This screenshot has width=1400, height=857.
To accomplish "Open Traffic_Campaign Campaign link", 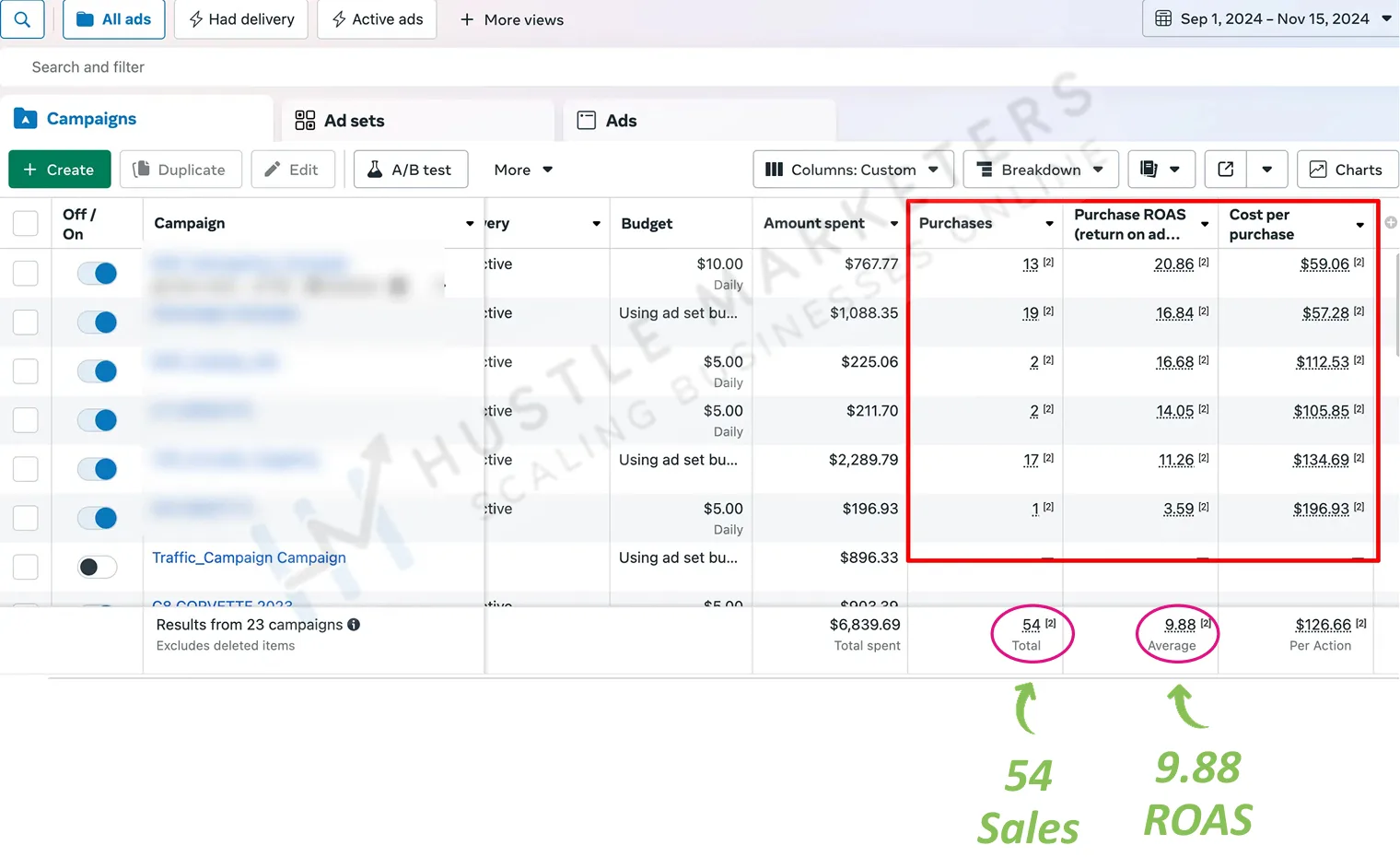I will coord(249,558).
